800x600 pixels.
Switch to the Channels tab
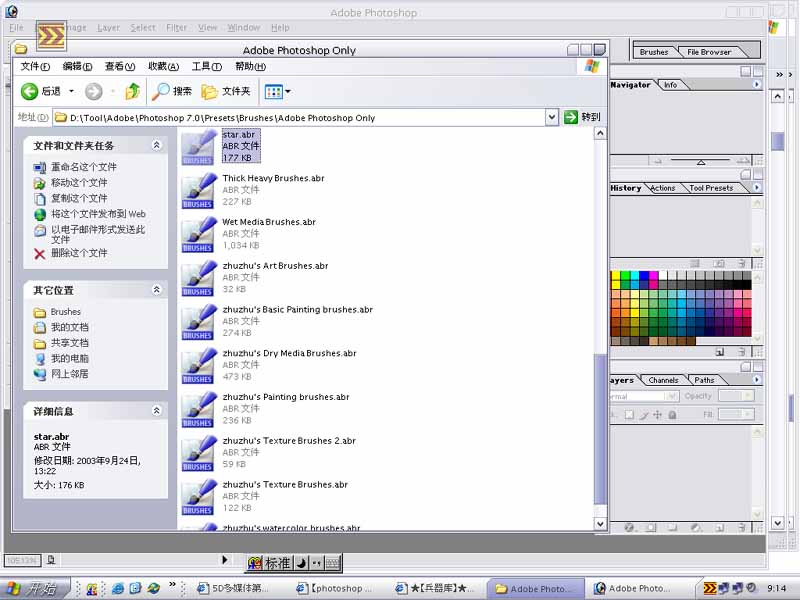click(663, 380)
